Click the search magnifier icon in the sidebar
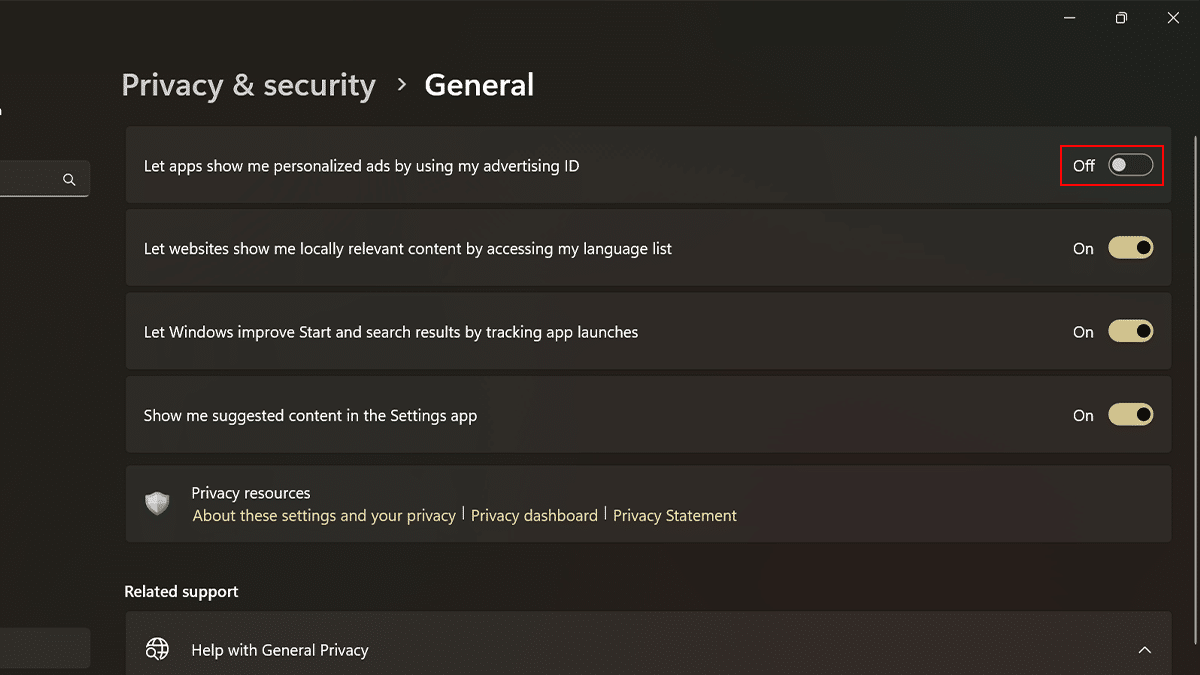 point(69,180)
